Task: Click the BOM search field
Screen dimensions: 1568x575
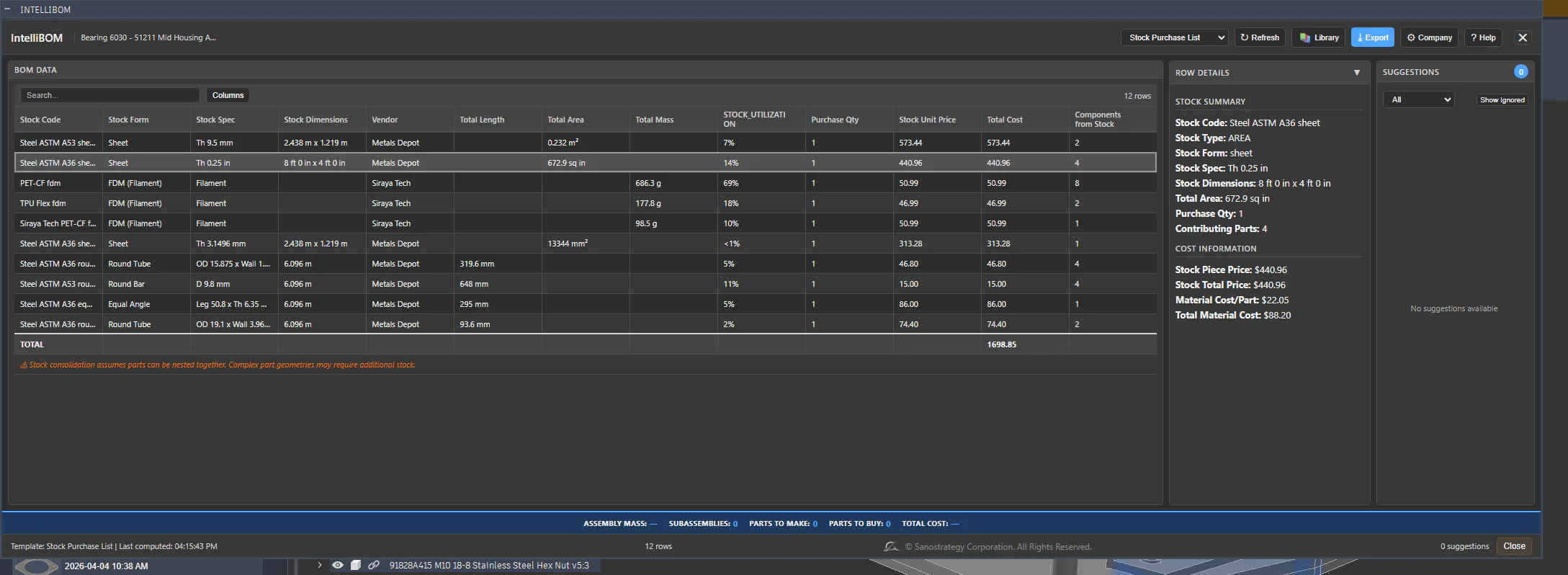Action: click(x=109, y=95)
